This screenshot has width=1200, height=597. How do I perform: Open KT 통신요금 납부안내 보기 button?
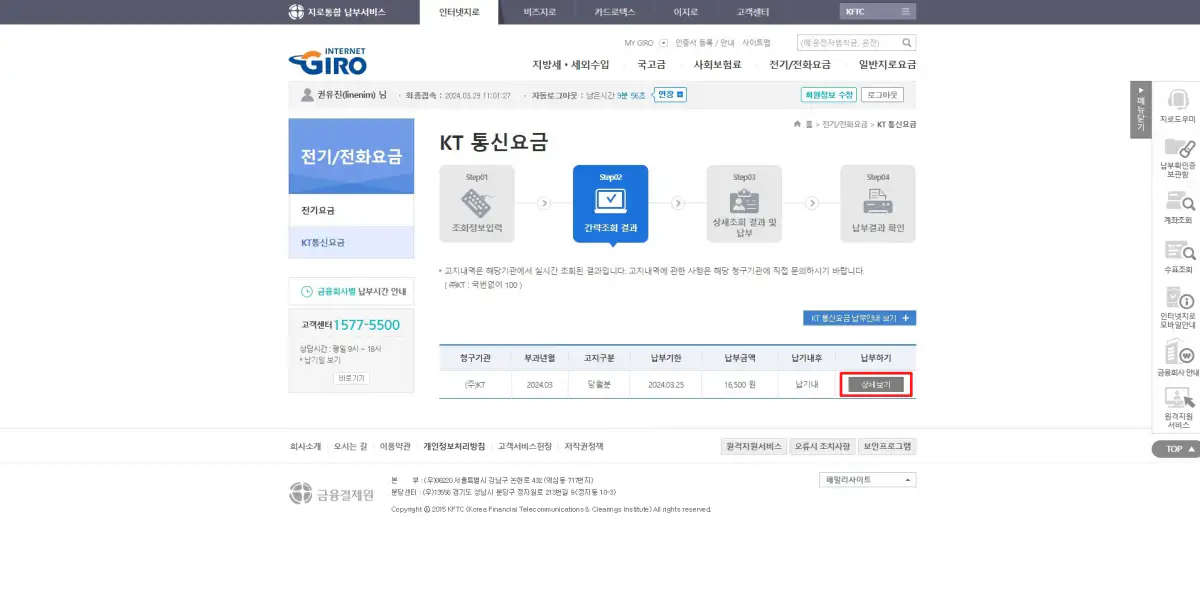(x=859, y=318)
